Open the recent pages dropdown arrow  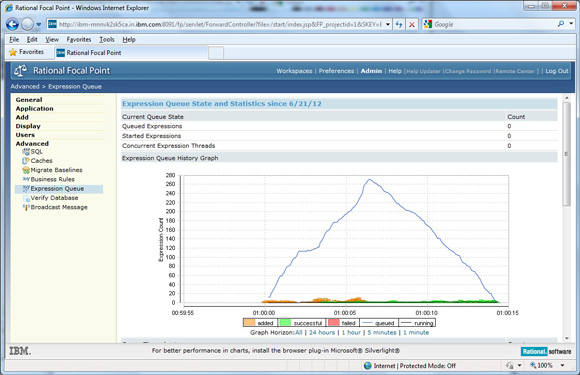tap(38, 25)
